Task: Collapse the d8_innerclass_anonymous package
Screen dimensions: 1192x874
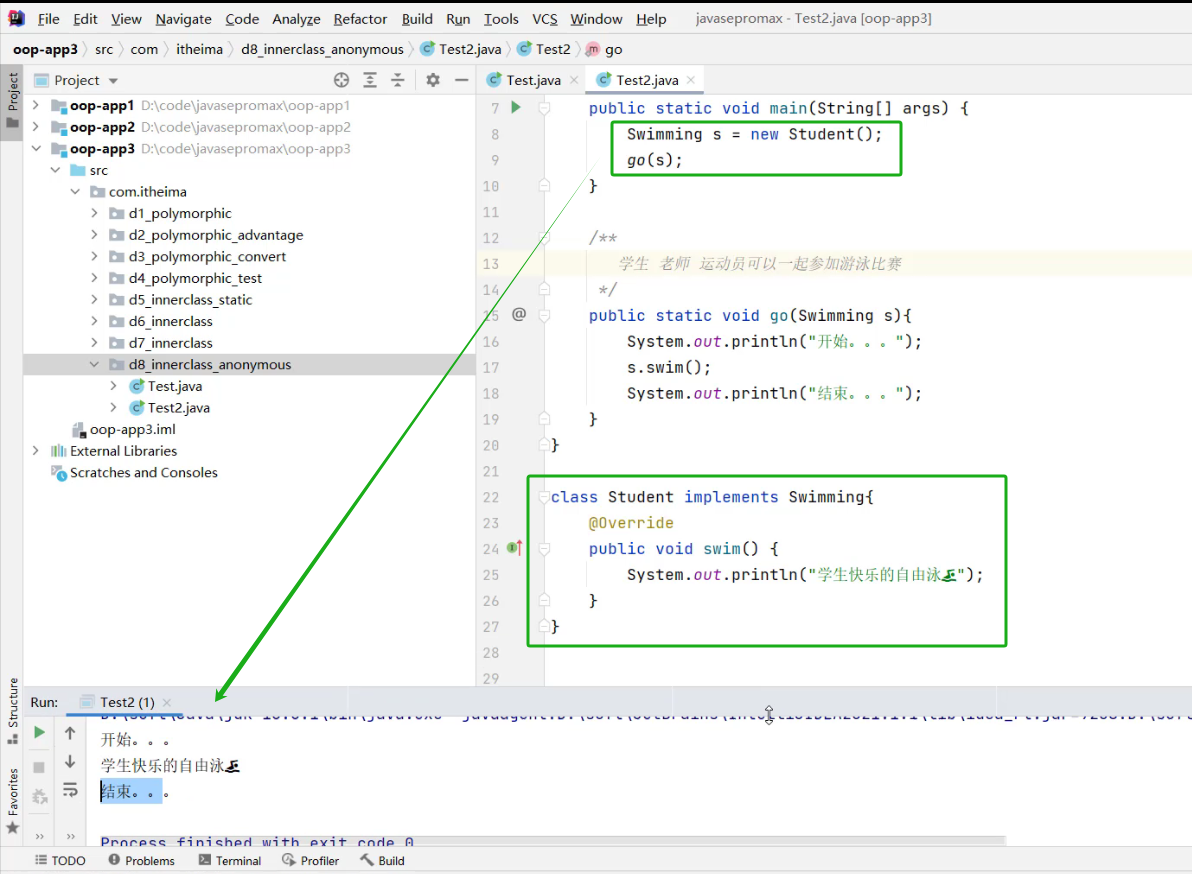Action: 94,364
